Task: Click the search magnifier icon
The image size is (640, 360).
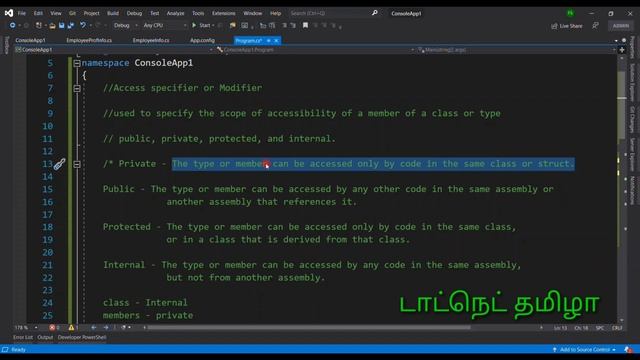Action: click(x=375, y=13)
